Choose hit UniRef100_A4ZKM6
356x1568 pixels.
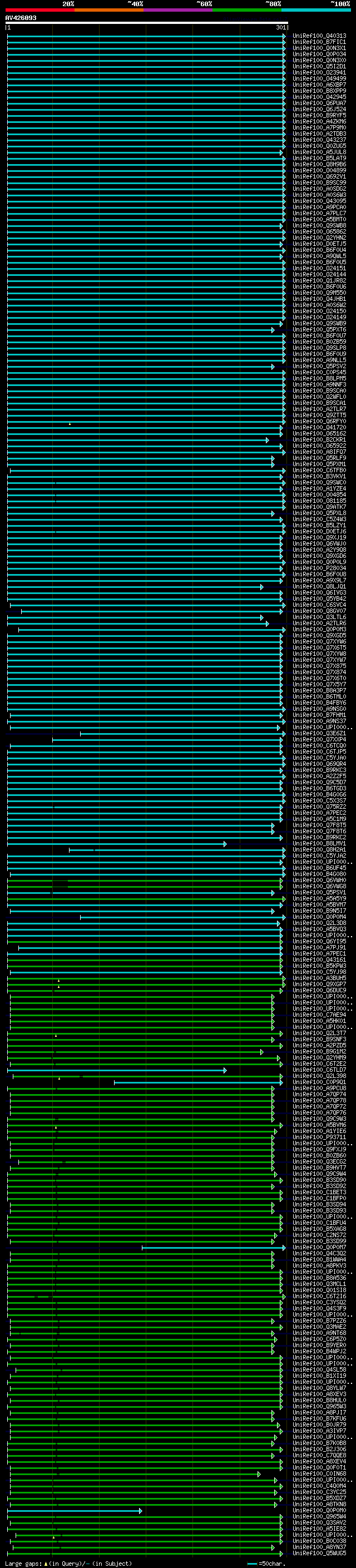pos(319,121)
